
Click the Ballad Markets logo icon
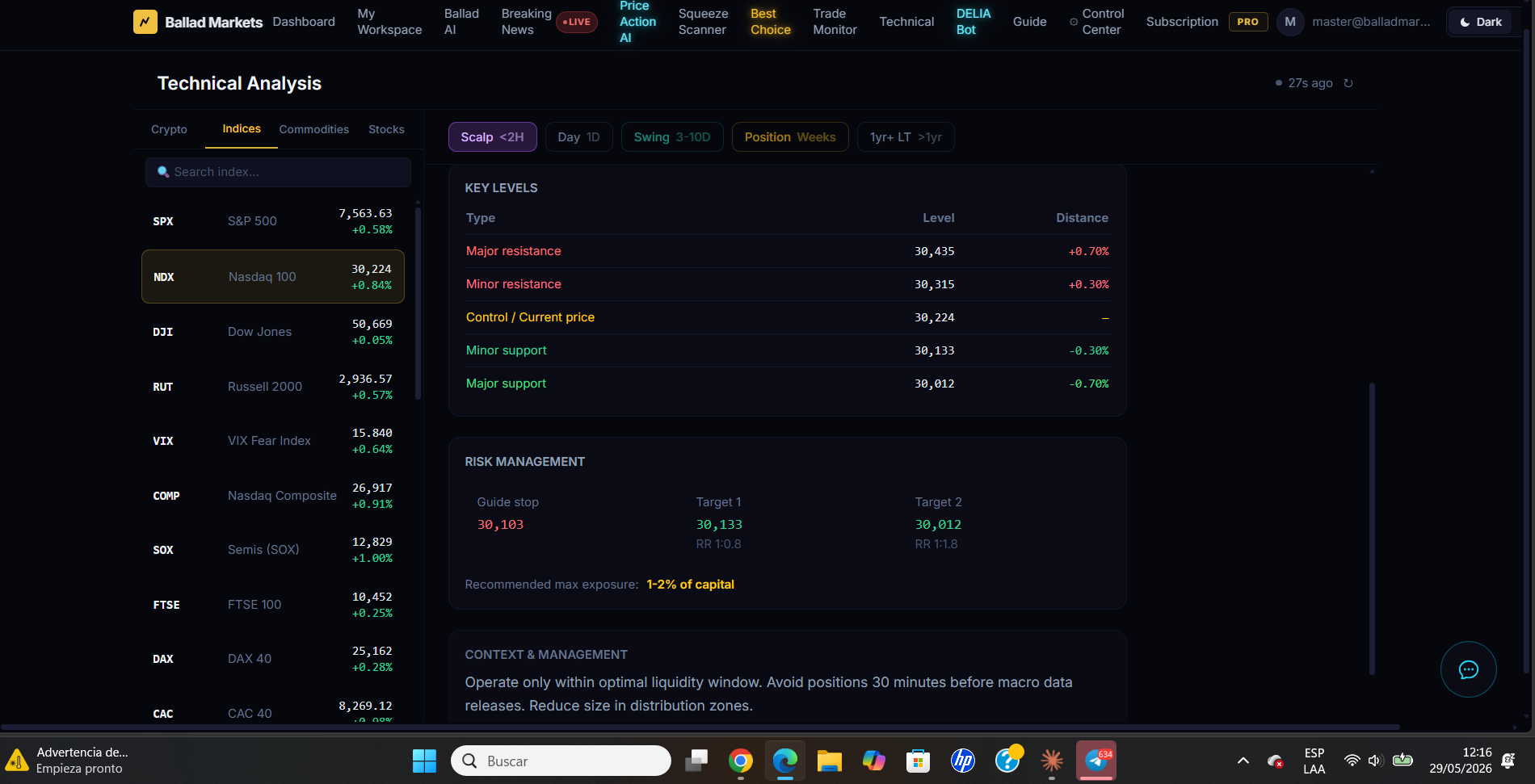coord(145,22)
